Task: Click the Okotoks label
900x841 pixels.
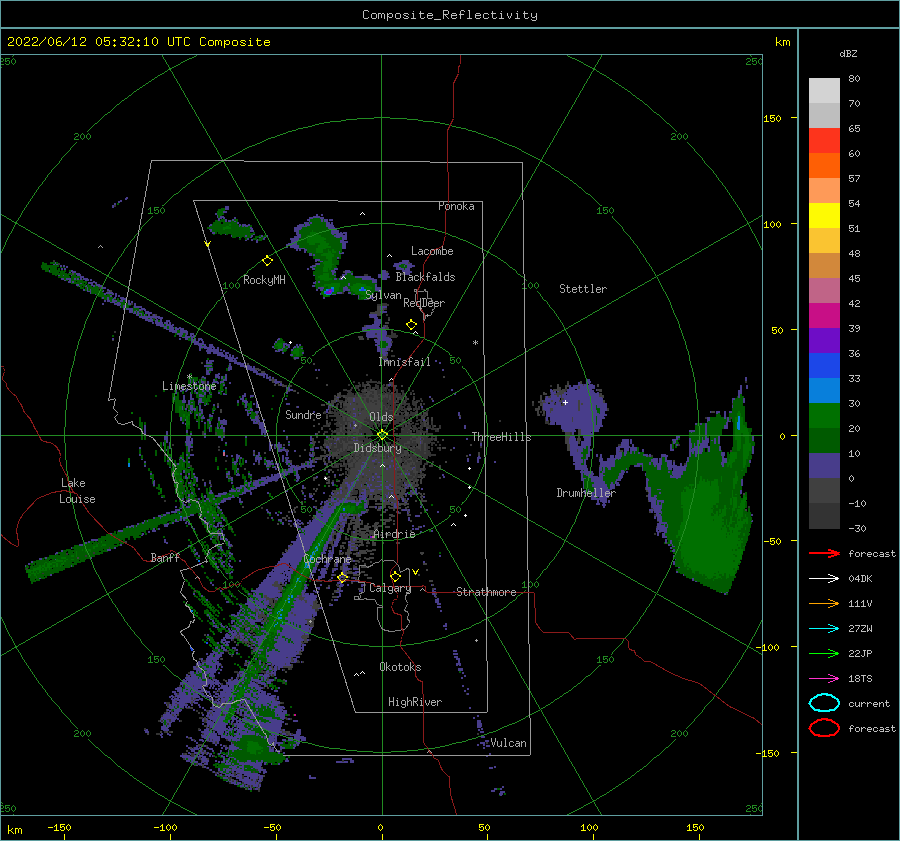Action: (400, 667)
